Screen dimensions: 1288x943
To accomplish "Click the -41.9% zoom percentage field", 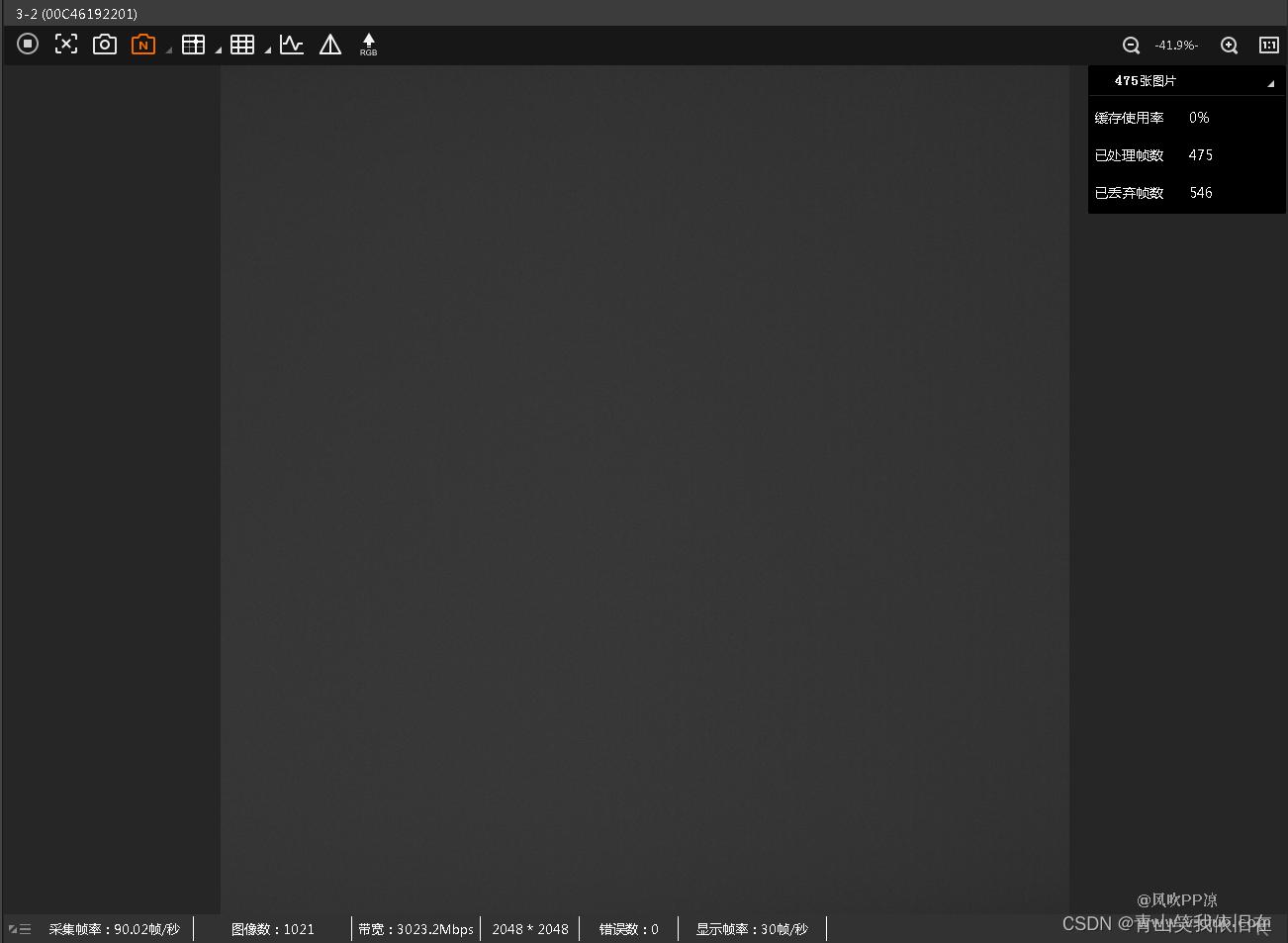I will click(x=1176, y=46).
